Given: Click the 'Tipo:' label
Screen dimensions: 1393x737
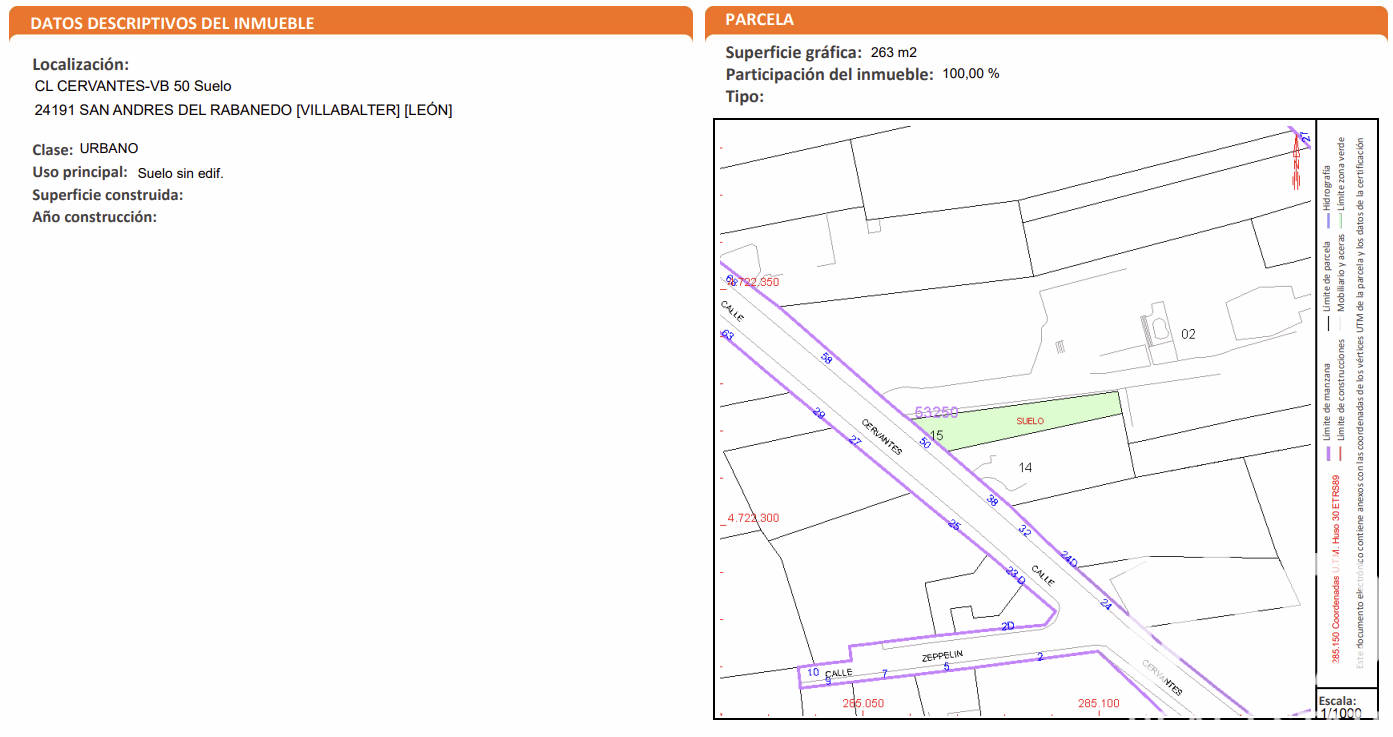Looking at the screenshot, I should 744,96.
